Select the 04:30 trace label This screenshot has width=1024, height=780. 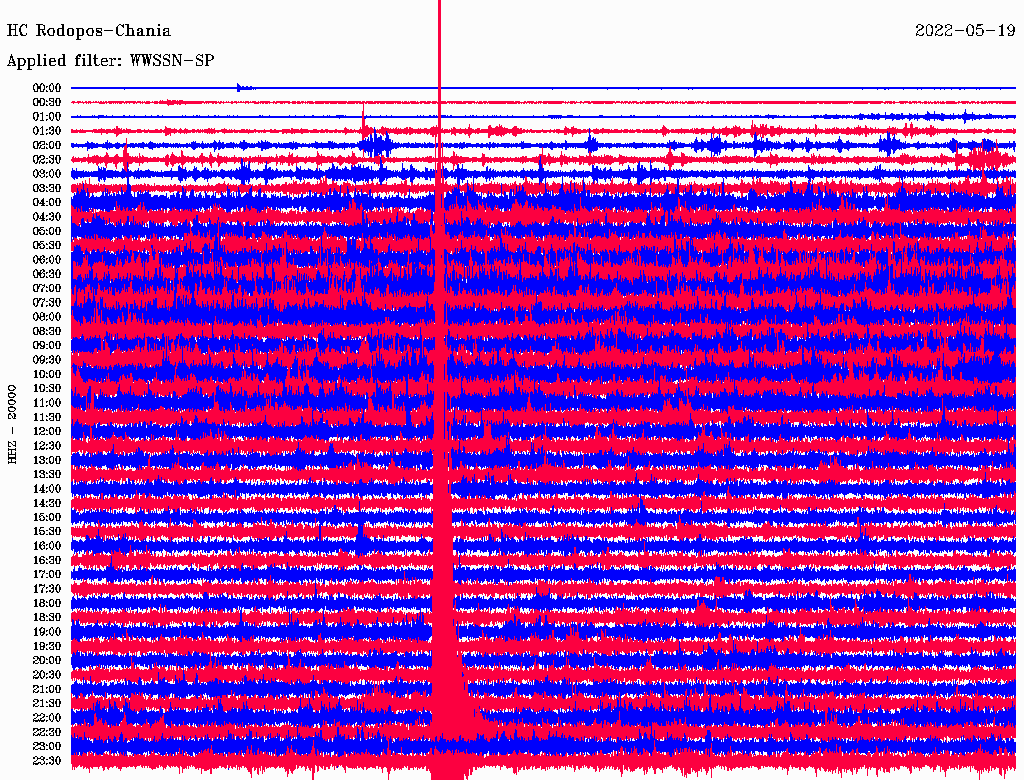click(x=47, y=217)
